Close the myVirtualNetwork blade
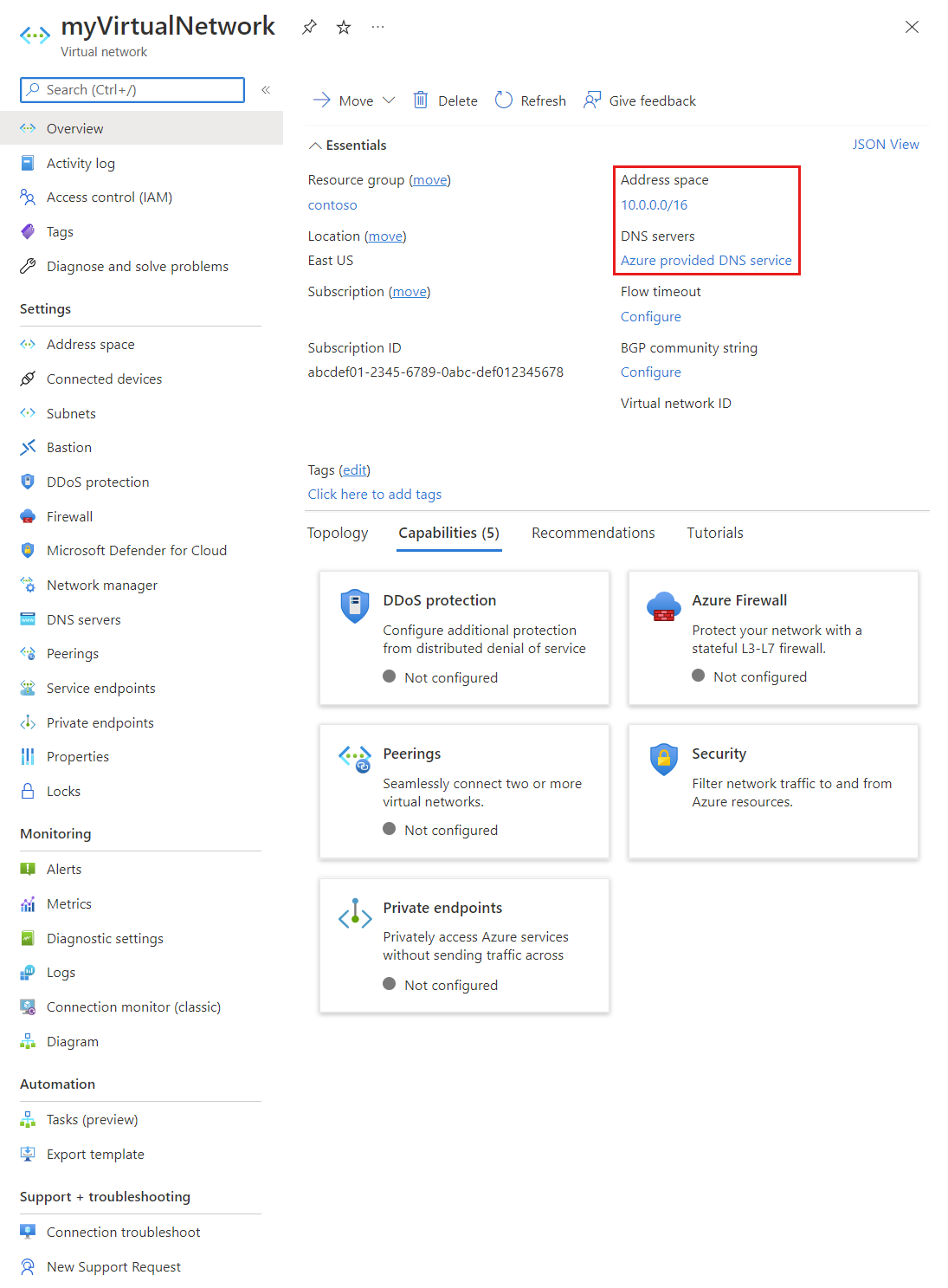The width and height of the screenshot is (948, 1288). click(912, 27)
